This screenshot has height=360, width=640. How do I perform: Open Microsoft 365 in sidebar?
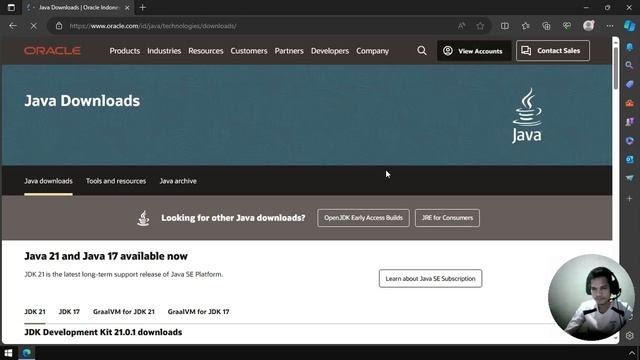(x=629, y=140)
